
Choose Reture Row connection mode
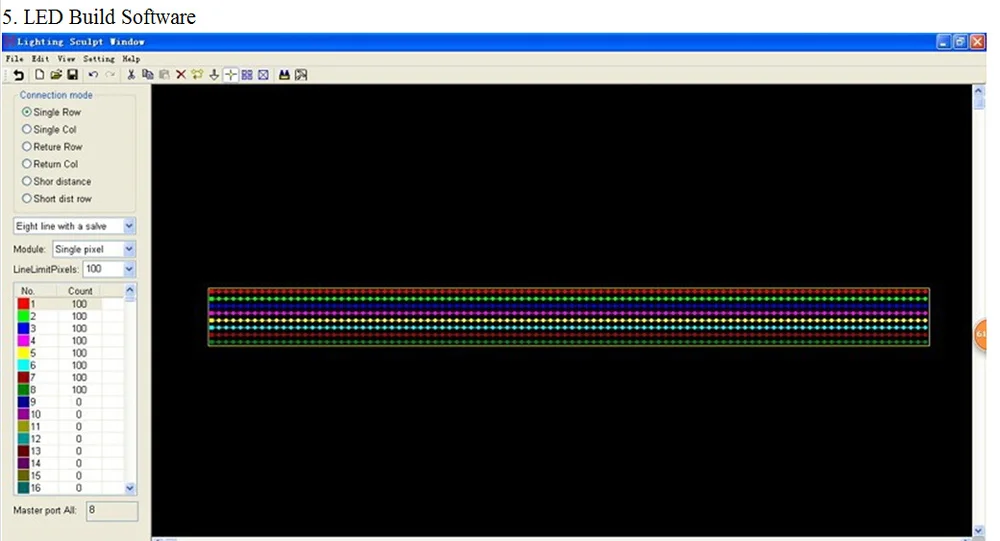click(x=52, y=146)
